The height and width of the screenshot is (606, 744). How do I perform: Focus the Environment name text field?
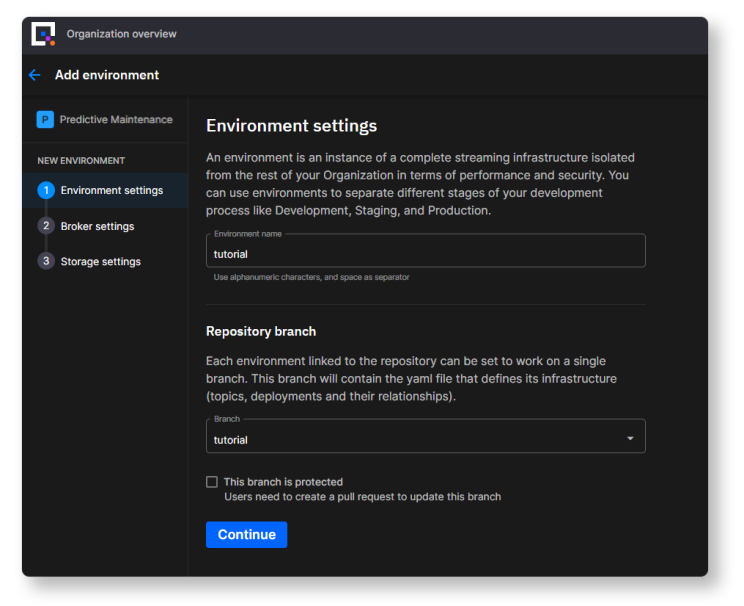[x=425, y=254]
